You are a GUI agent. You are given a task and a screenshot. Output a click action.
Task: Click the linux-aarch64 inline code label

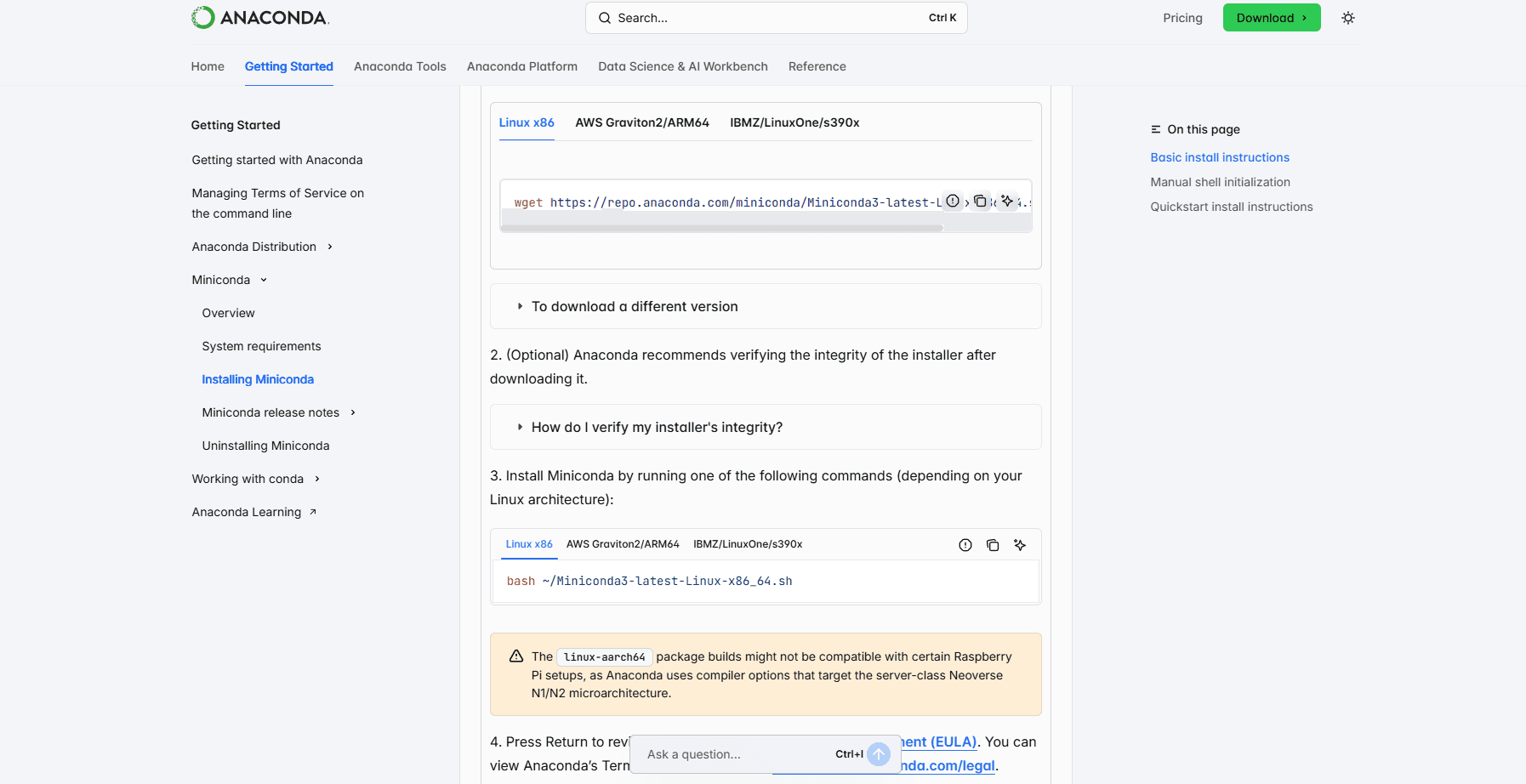coord(605,656)
